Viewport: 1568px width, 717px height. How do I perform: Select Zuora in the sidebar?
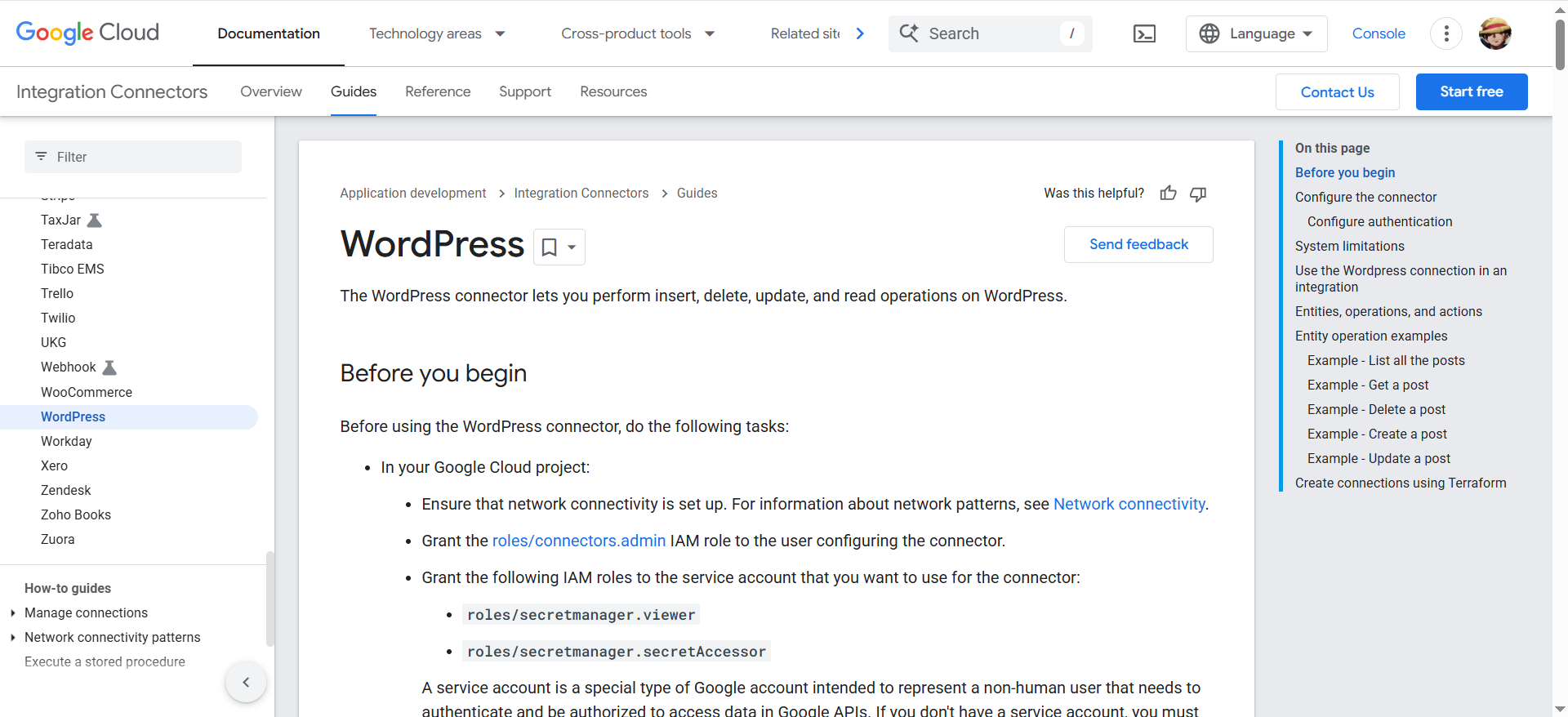tap(58, 539)
